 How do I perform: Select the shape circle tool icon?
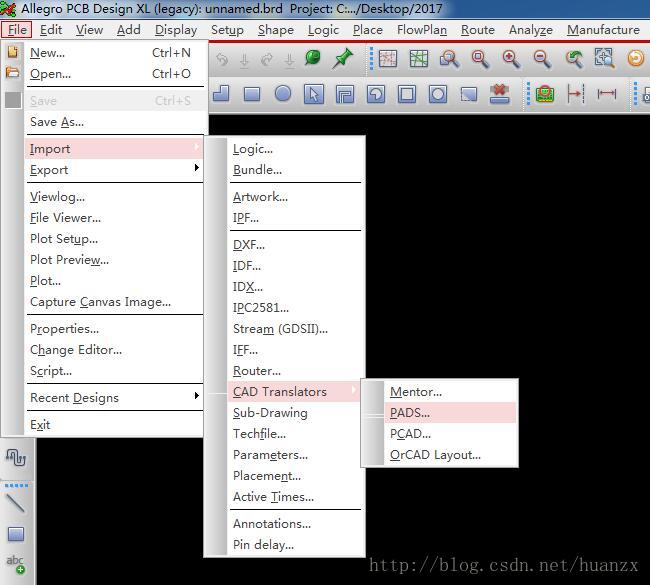(283, 94)
